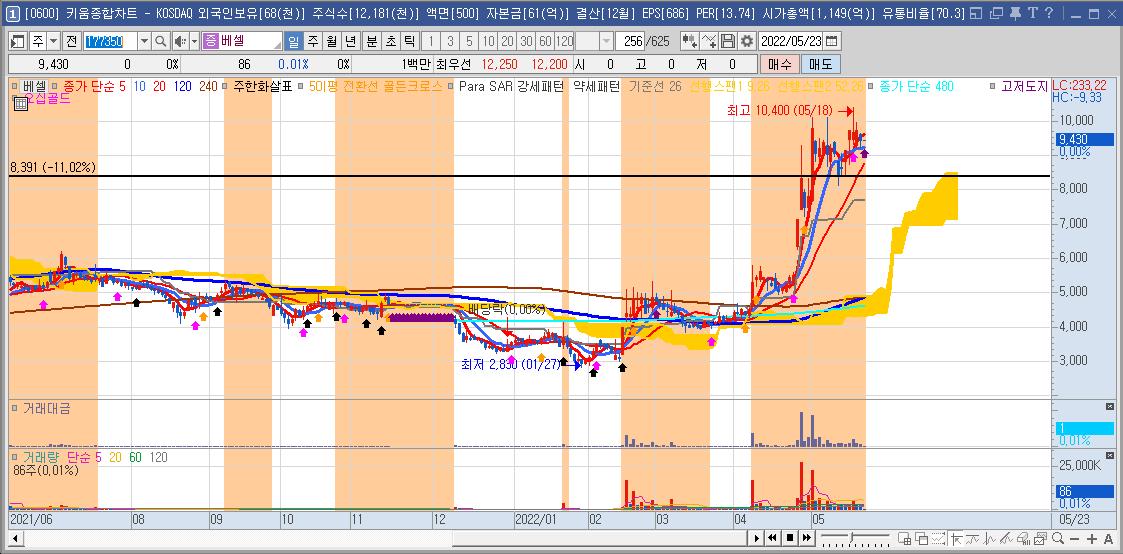Screen dimensions: 1123x554
Task: Select interval 30 button
Action: [526, 42]
